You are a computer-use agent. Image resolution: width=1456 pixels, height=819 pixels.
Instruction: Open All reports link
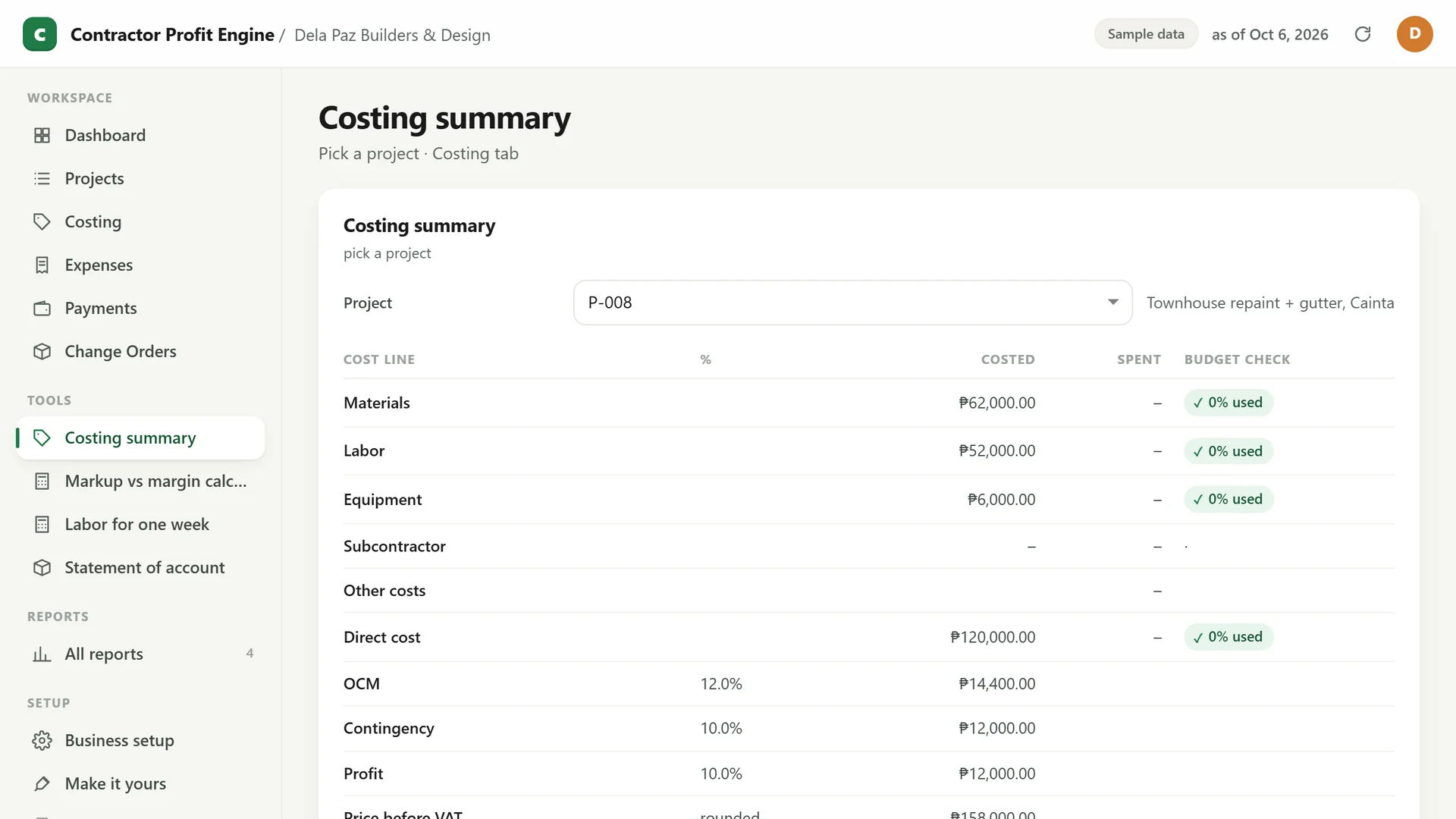[140, 654]
